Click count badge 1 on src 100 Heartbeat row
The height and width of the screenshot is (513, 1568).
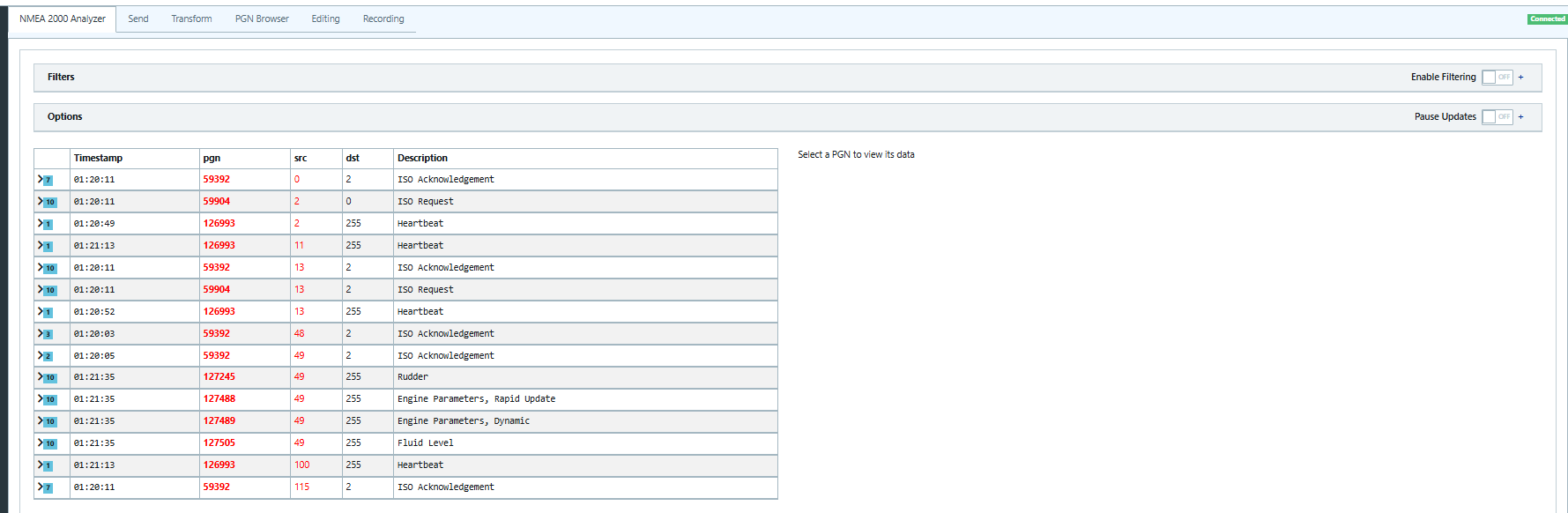click(48, 465)
